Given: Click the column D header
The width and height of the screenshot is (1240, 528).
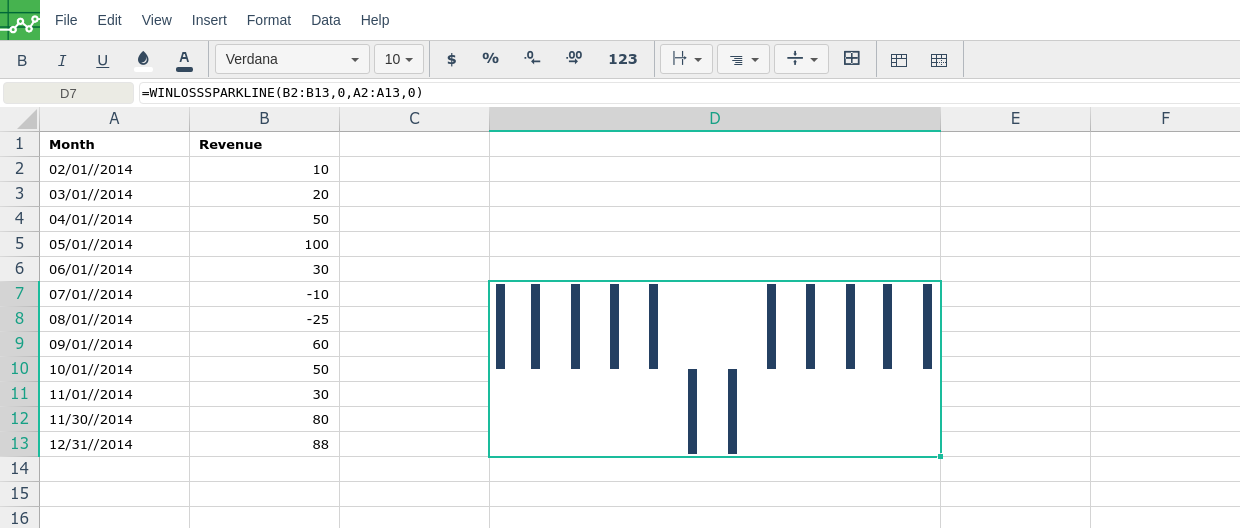Looking at the screenshot, I should point(715,119).
